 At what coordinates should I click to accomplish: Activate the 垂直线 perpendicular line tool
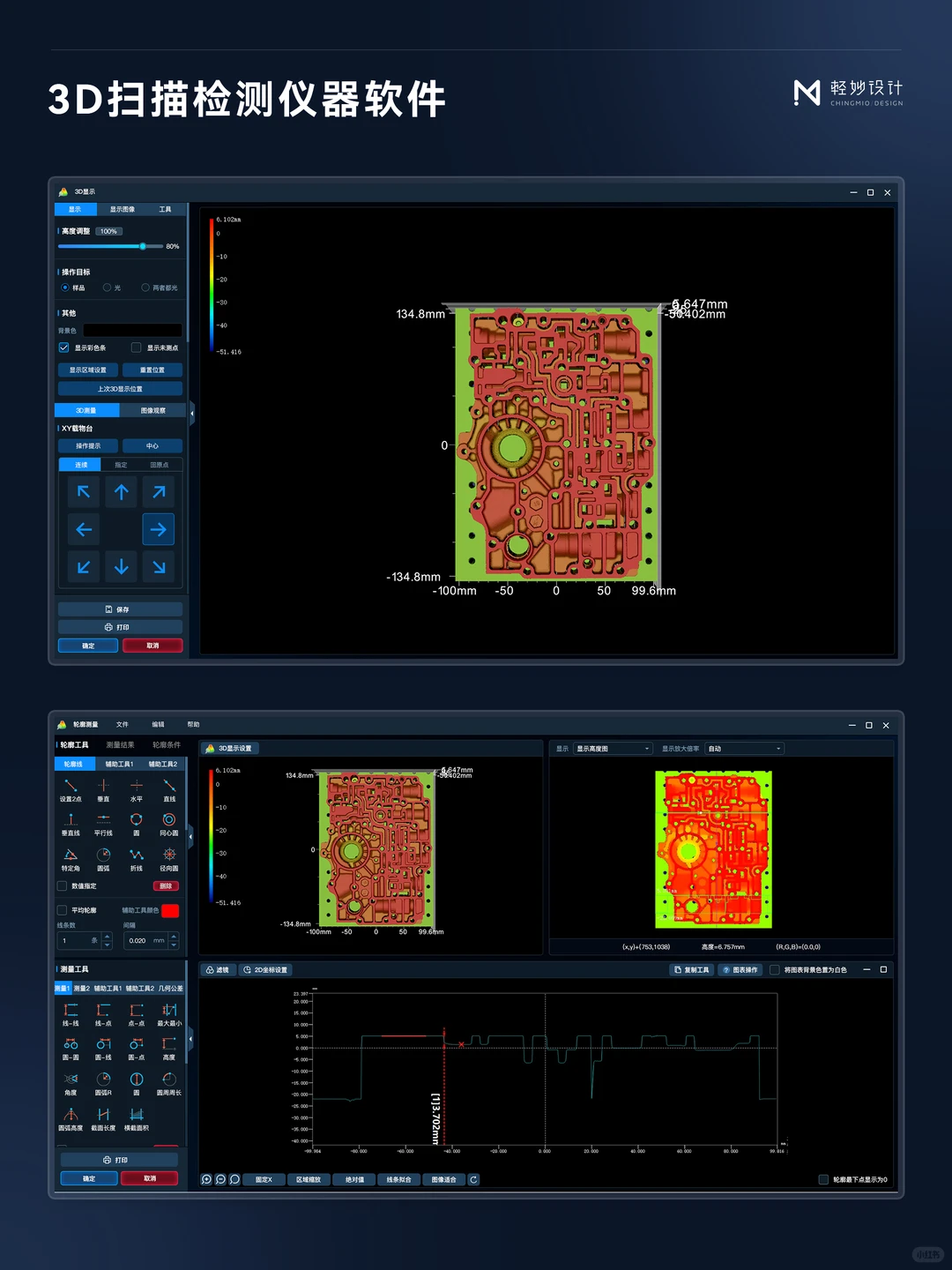tap(71, 824)
